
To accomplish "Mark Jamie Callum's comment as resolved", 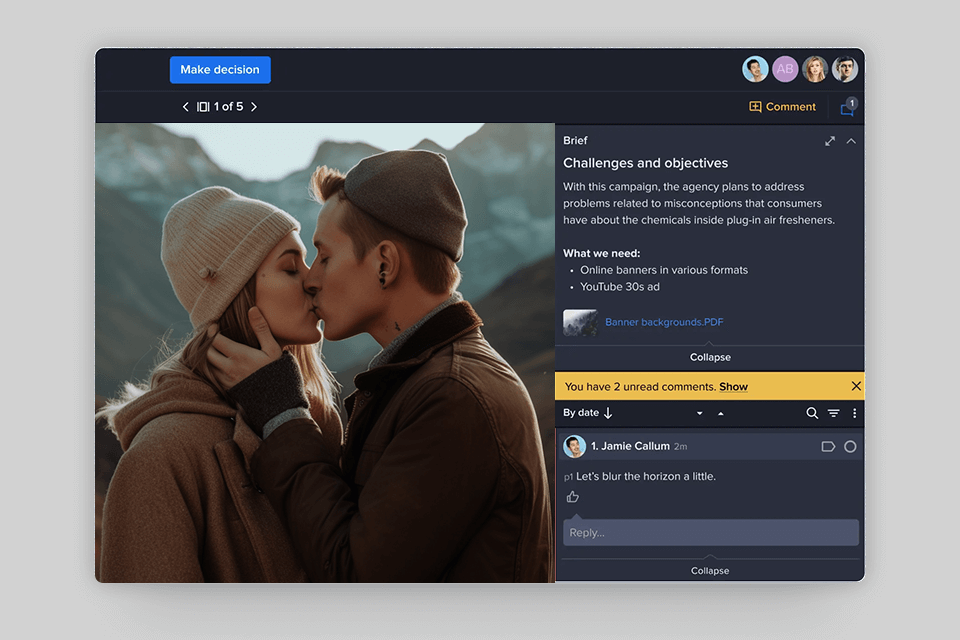I will pyautogui.click(x=850, y=446).
